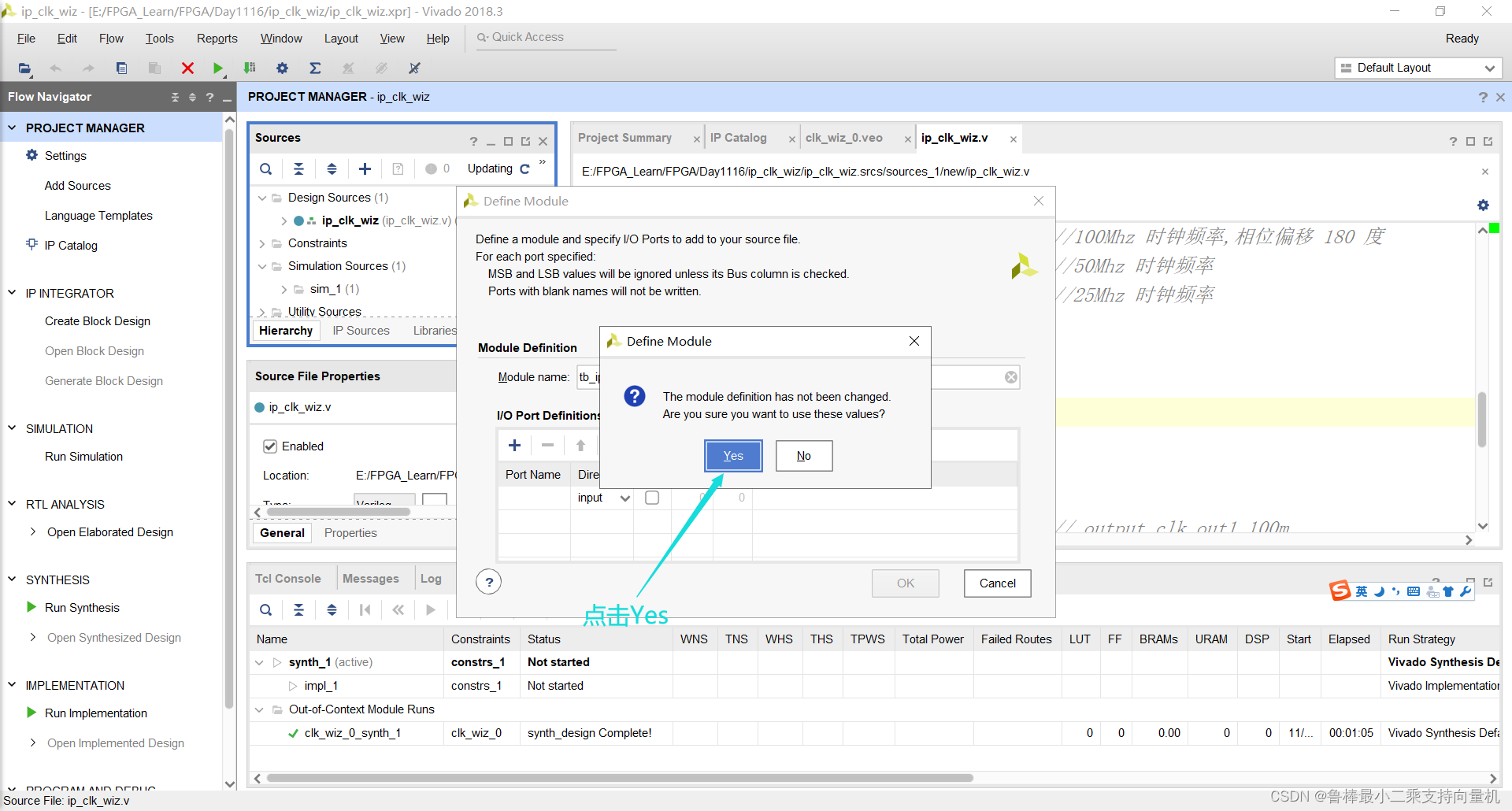Screen dimensions: 1512x811
Task: Expand all in the Sources panel
Action: click(332, 168)
